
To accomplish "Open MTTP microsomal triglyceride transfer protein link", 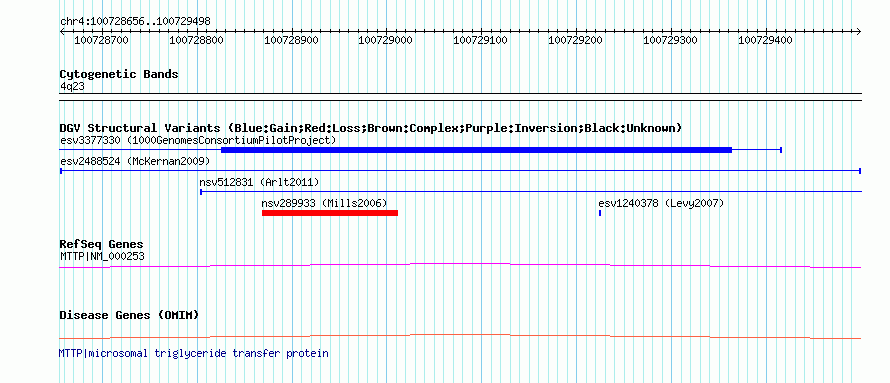I will click(x=194, y=353).
